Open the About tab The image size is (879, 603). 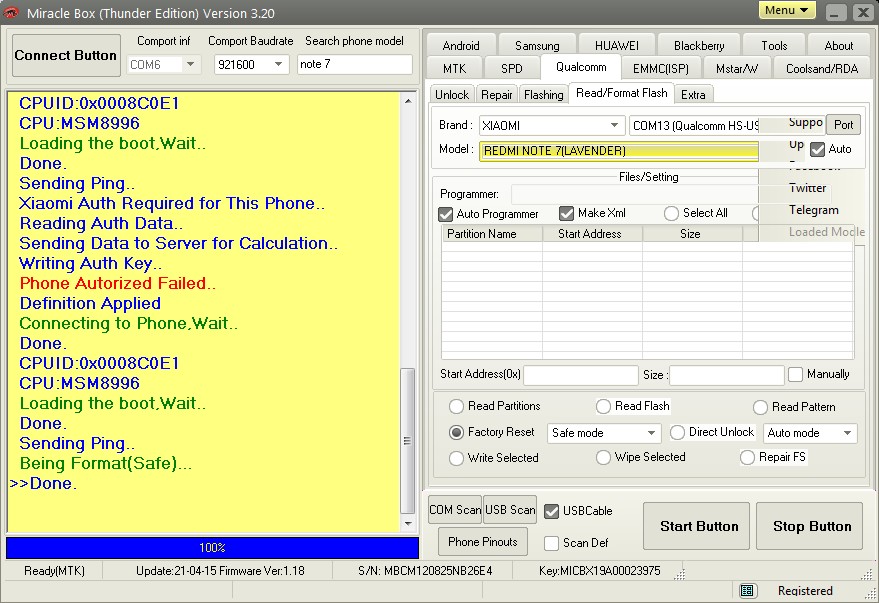pos(839,45)
